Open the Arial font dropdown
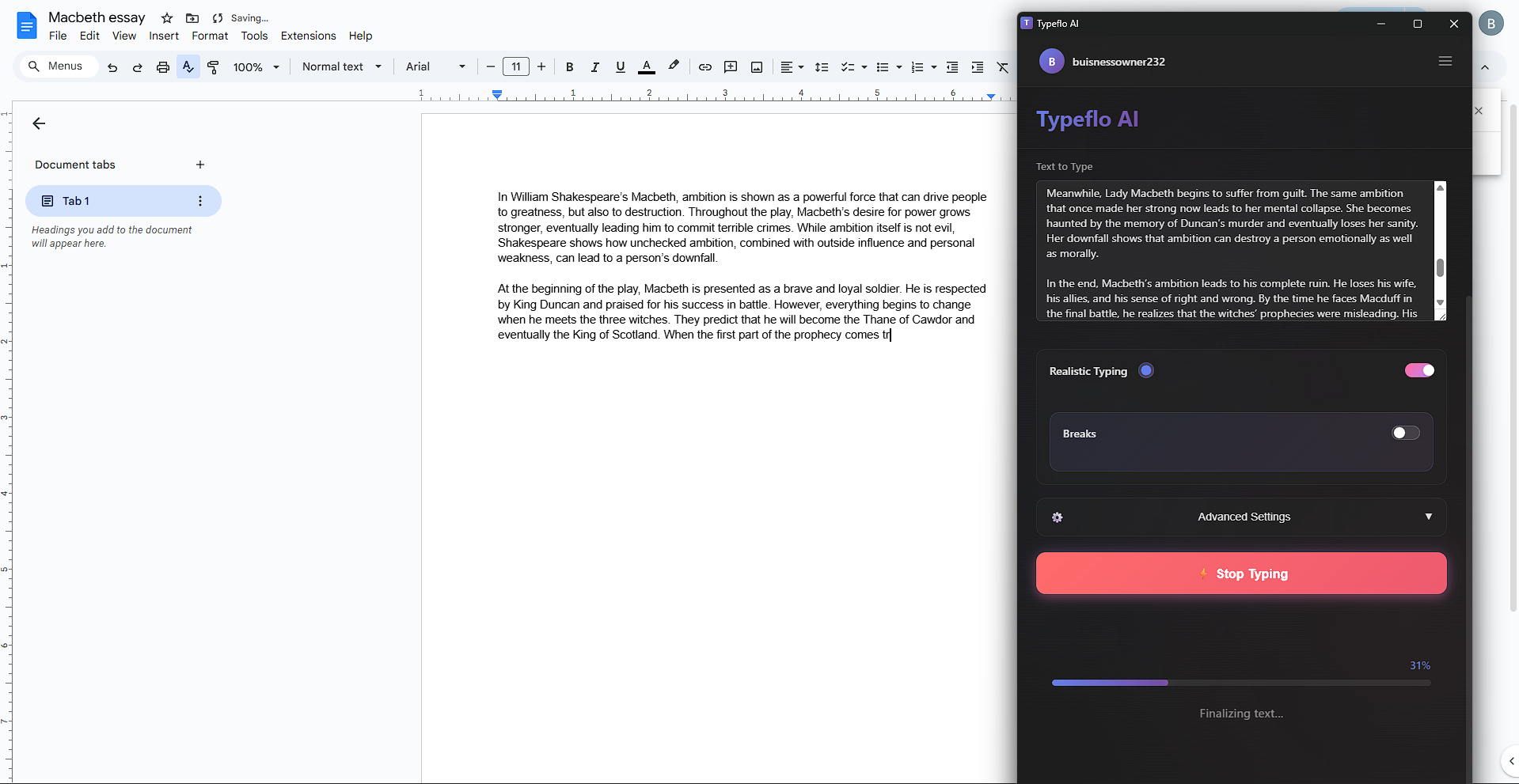 [x=435, y=67]
